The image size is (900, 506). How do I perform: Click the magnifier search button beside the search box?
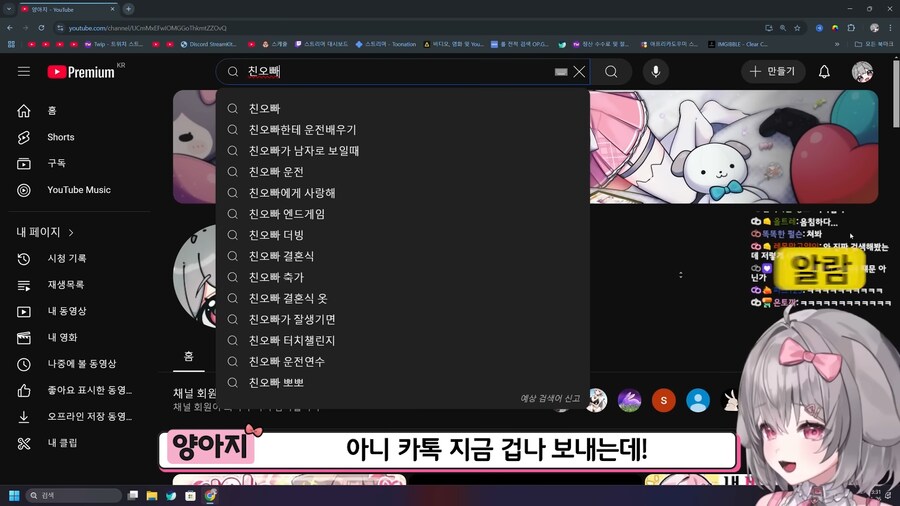(611, 72)
